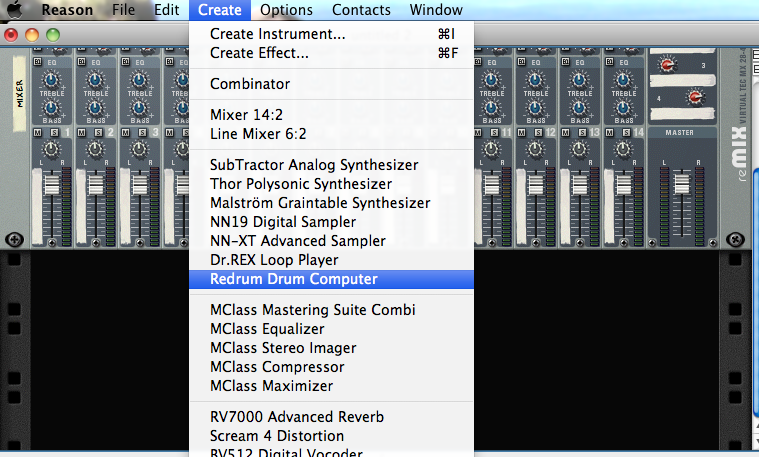Click channel 14 pan knob
The image size is (759, 457).
pyautogui.click(x=623, y=149)
